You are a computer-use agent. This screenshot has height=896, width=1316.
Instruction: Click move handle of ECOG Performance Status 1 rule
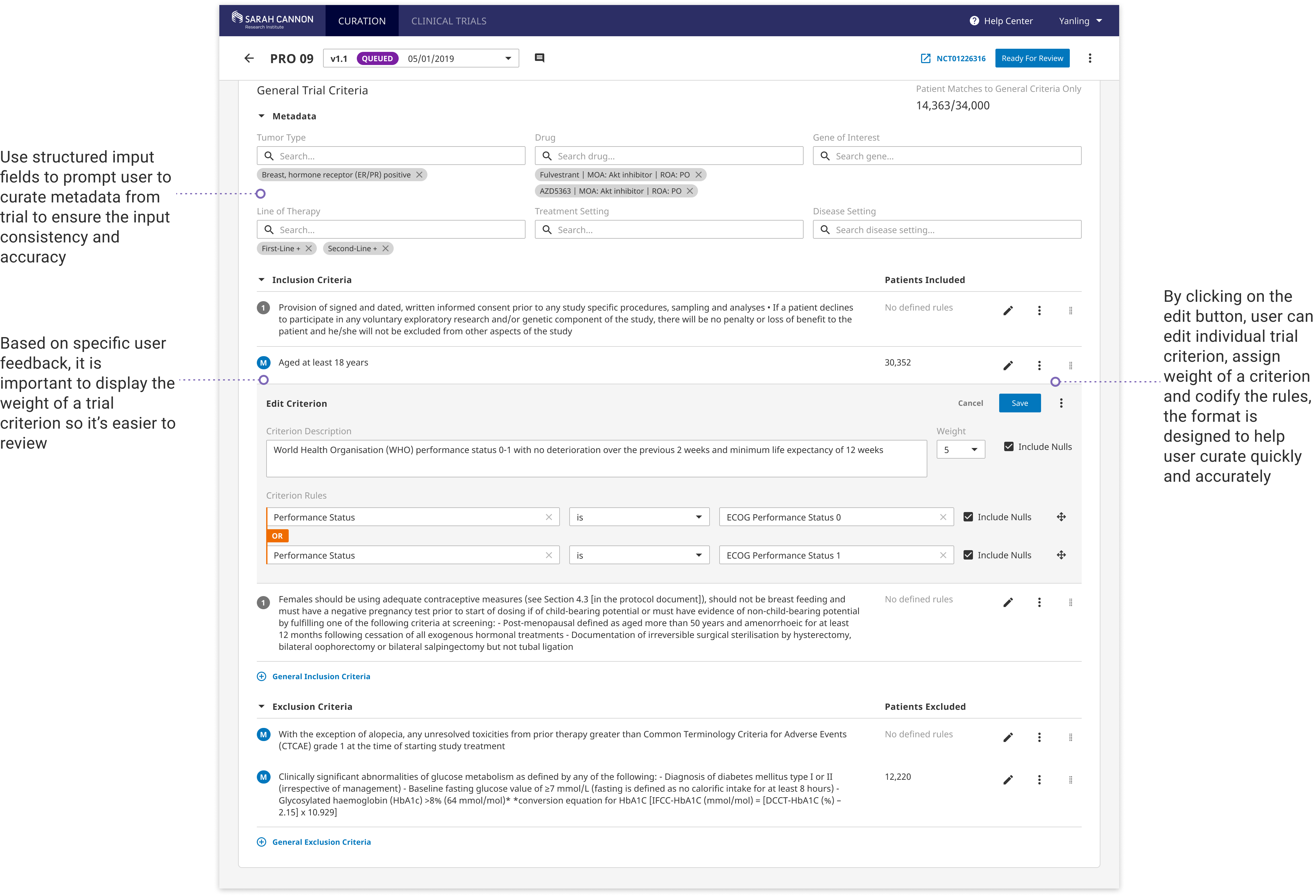(x=1061, y=555)
